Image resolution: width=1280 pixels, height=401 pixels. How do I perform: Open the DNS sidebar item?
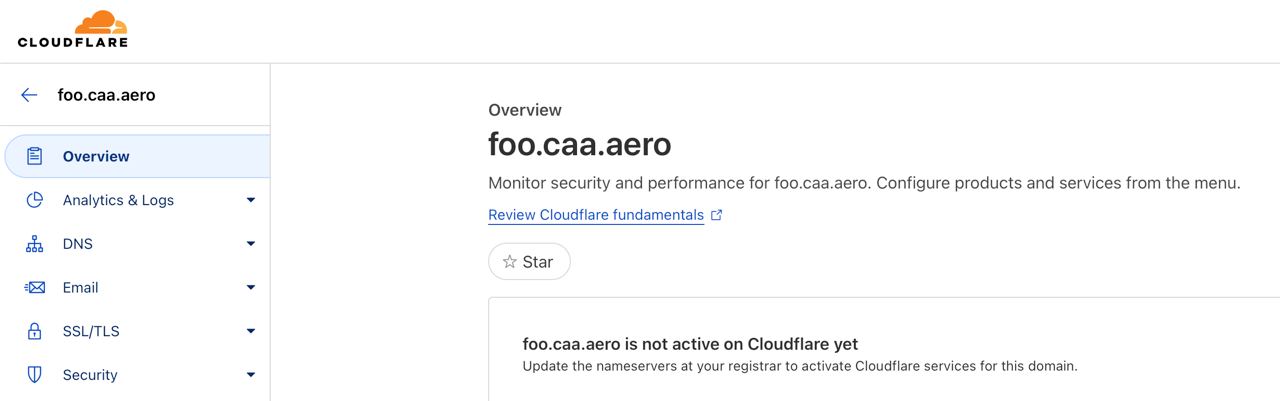[x=78, y=244]
